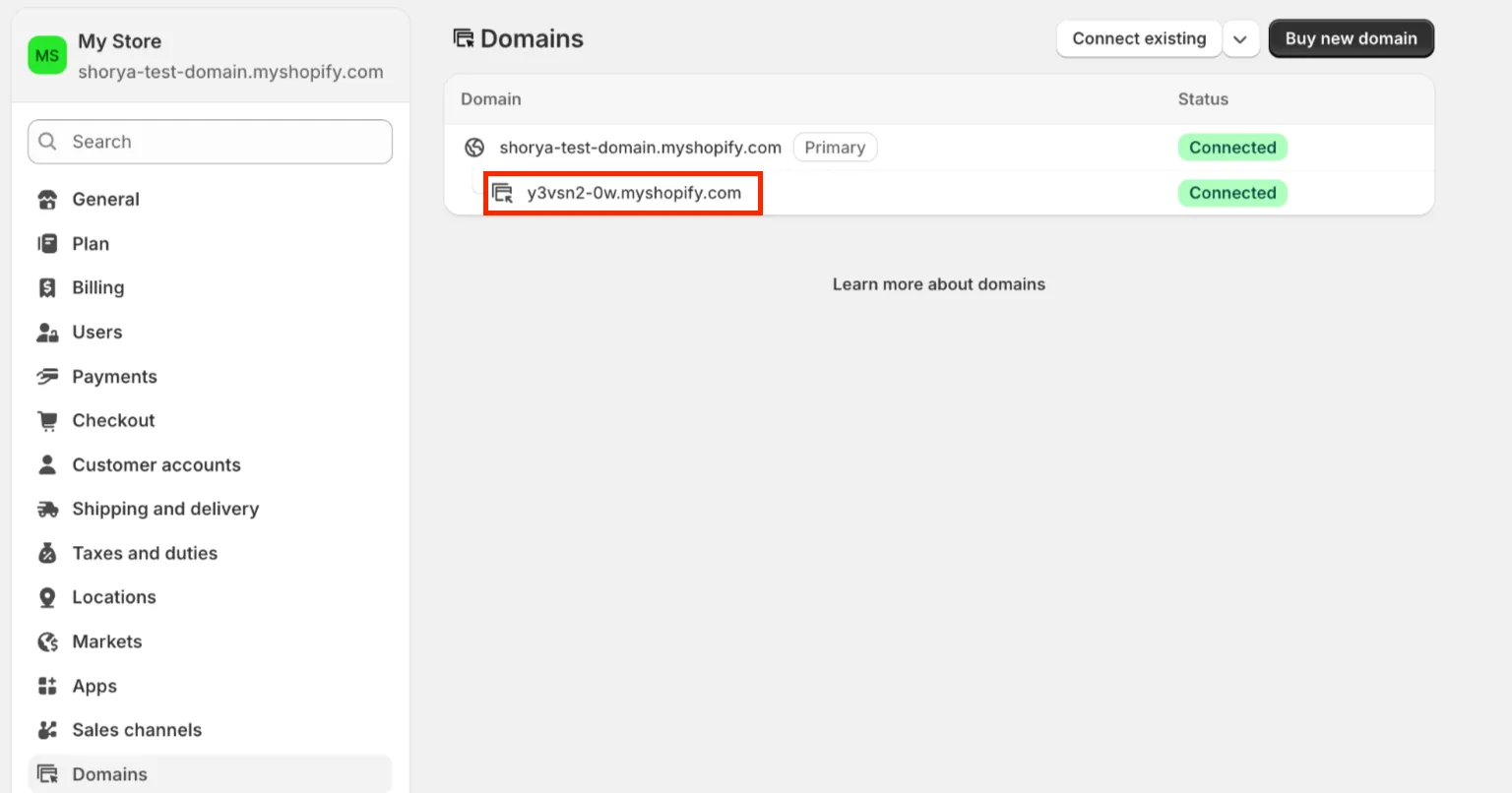Click the Billing receipt icon
Image resolution: width=1512 pixels, height=793 pixels.
point(47,288)
